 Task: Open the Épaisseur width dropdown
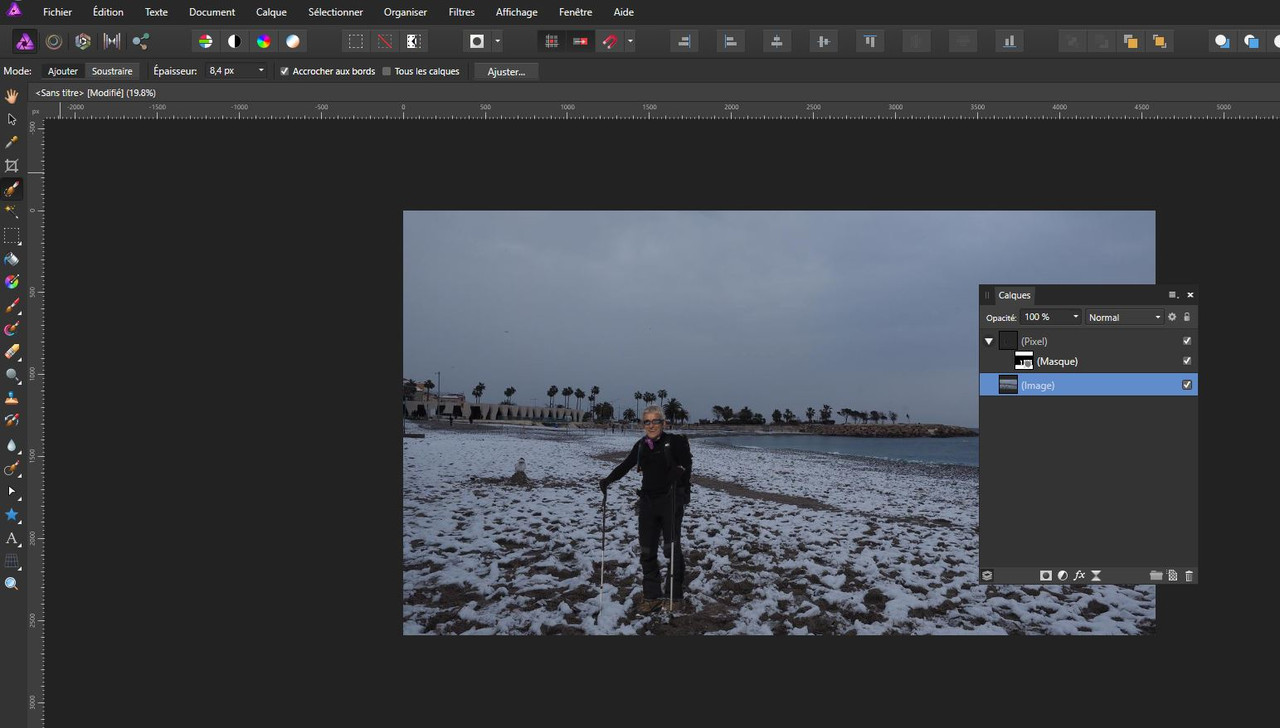click(261, 71)
